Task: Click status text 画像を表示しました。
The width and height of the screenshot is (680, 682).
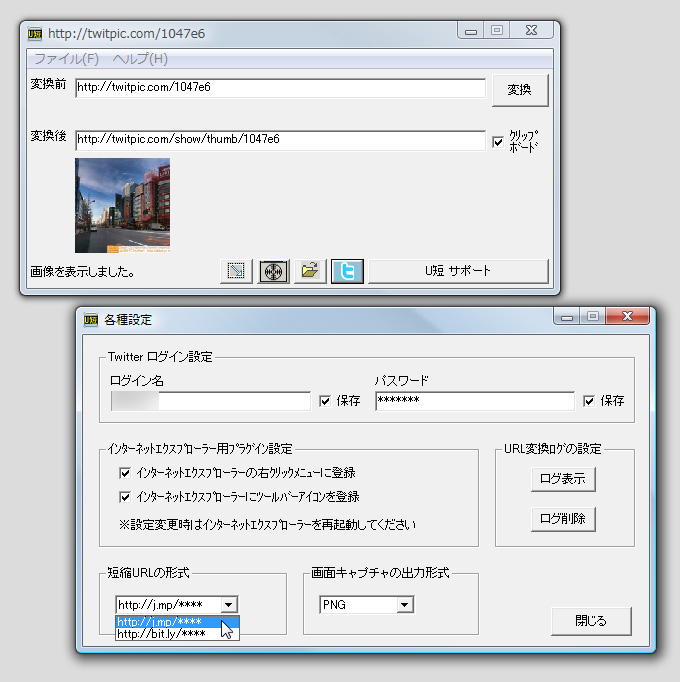Action: click(x=82, y=272)
